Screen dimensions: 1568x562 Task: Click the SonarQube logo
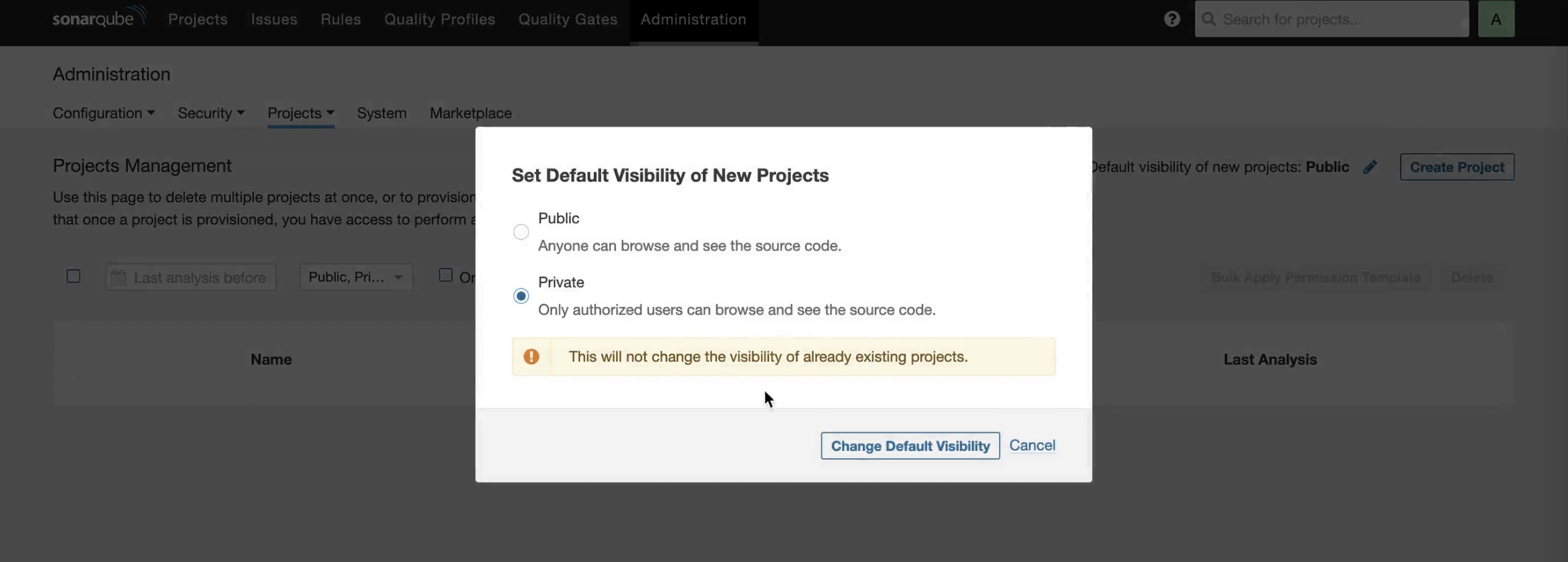[99, 17]
